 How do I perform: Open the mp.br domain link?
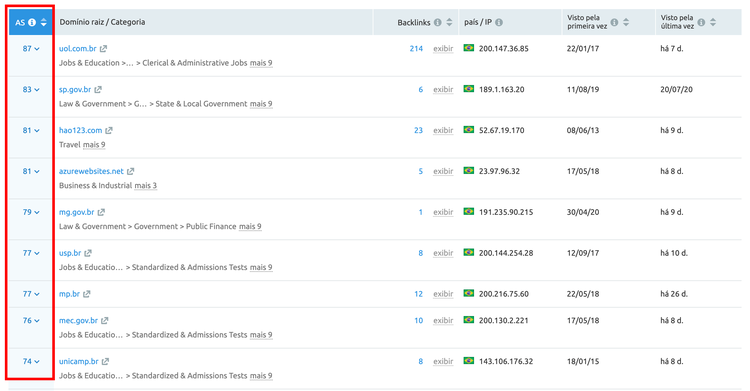69,294
